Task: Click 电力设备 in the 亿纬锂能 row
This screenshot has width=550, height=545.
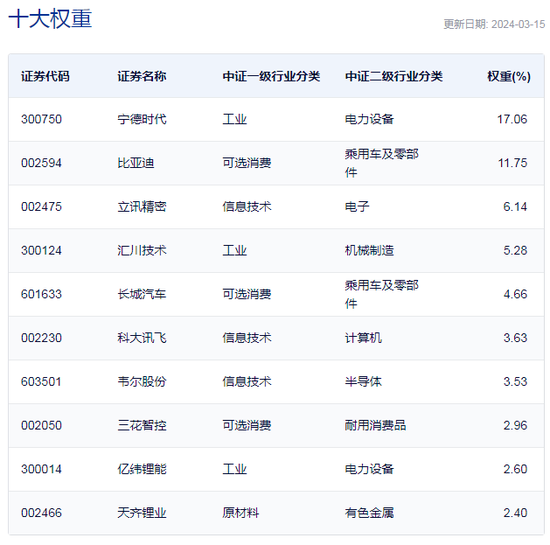Action: tap(369, 469)
